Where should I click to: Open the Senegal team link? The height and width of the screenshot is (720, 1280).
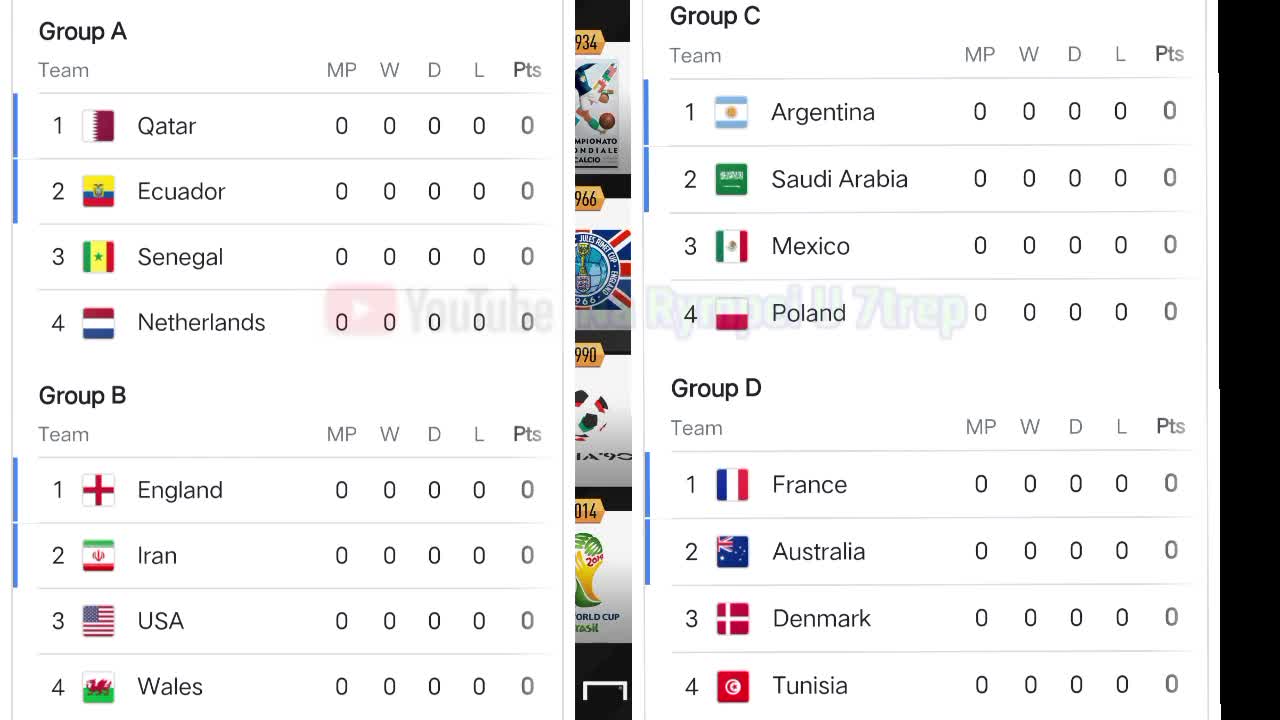pos(180,257)
